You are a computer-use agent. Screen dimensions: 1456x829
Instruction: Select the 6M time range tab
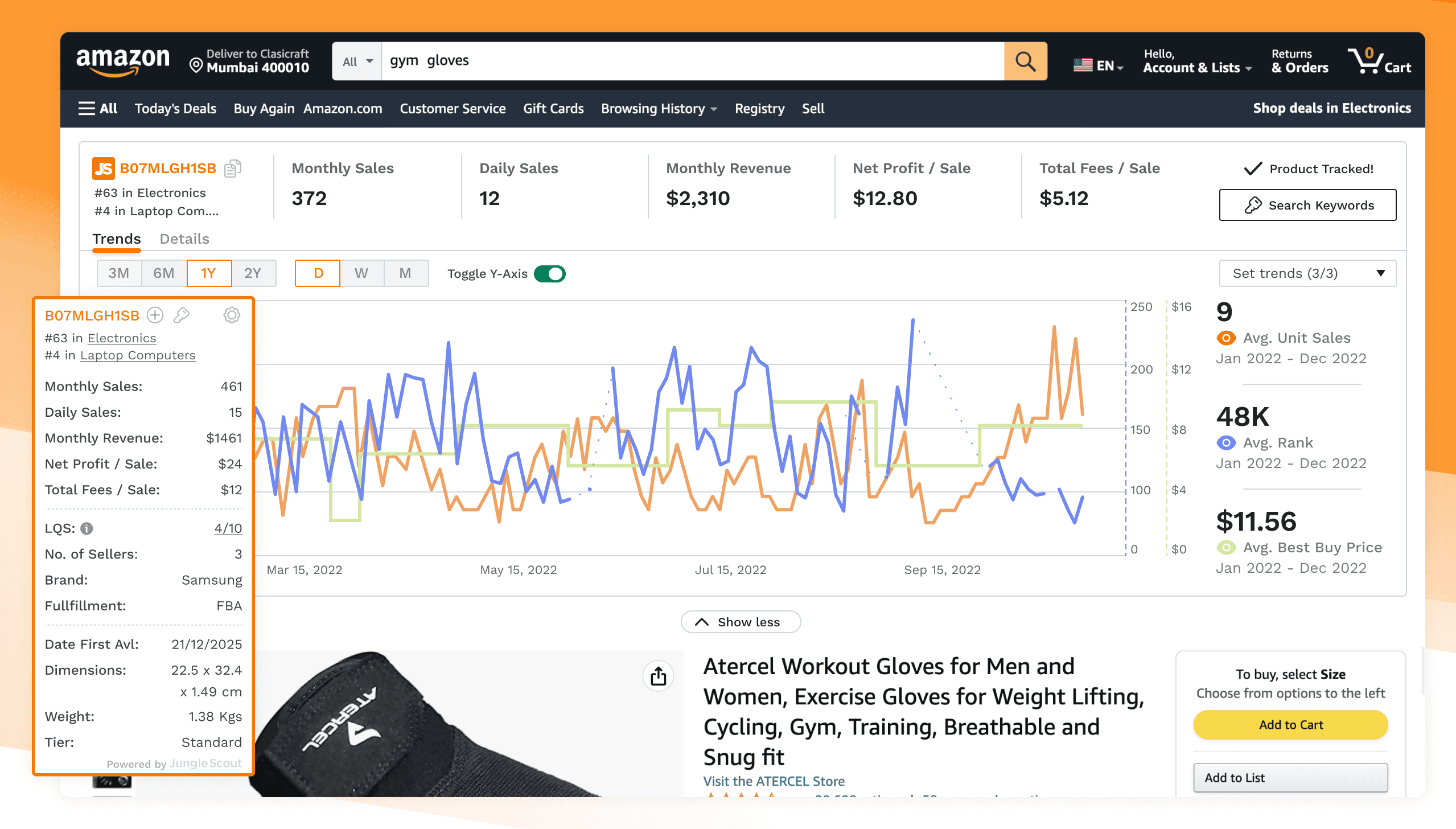pos(163,273)
